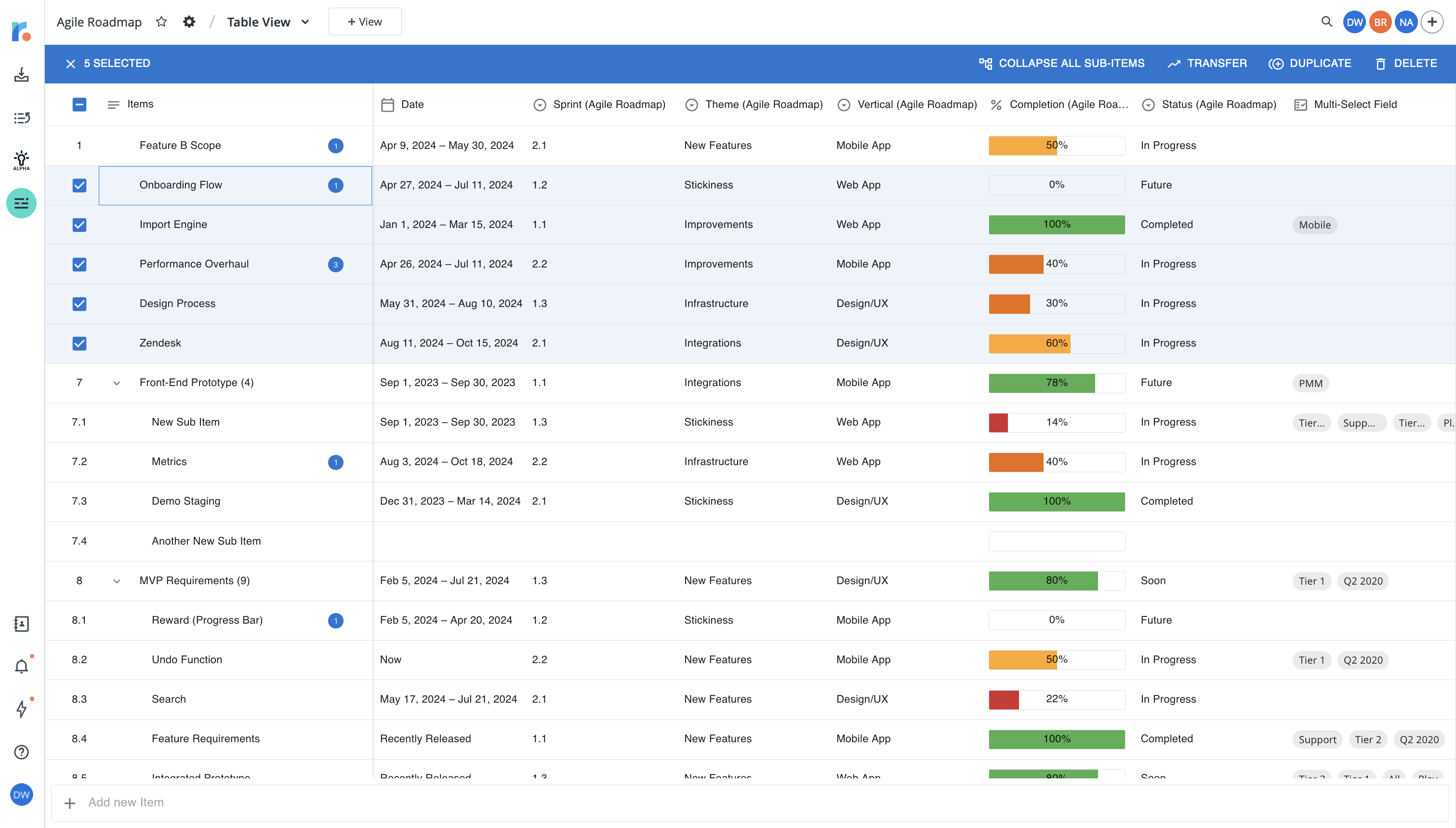Open the import download icon in sidebar
This screenshot has height=828, width=1456.
(x=21, y=75)
